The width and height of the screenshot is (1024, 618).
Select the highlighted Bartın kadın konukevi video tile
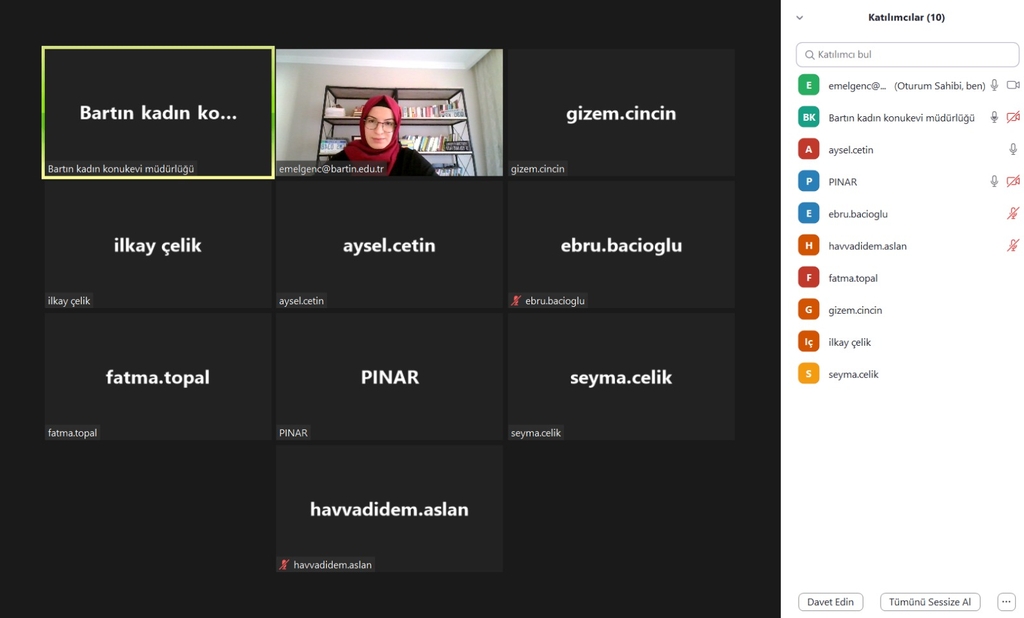coord(158,112)
